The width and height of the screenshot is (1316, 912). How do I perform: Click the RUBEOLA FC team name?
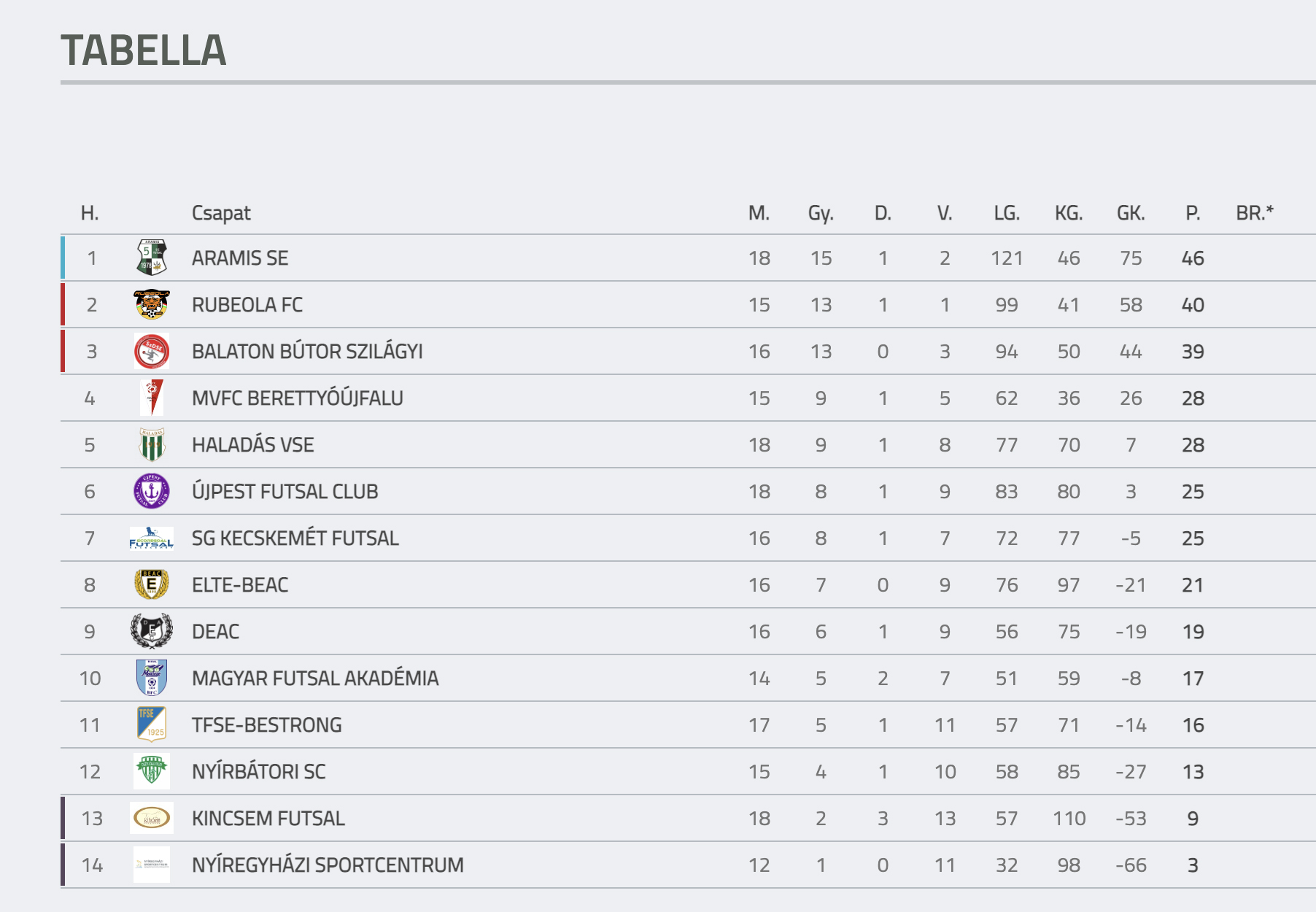[x=247, y=305]
